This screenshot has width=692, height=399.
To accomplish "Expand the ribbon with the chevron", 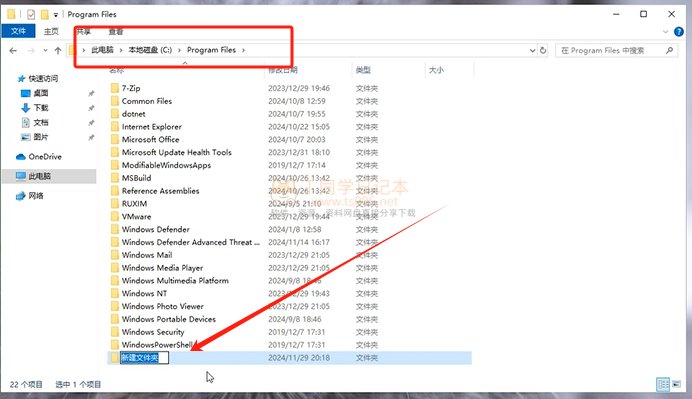I will pos(666,32).
